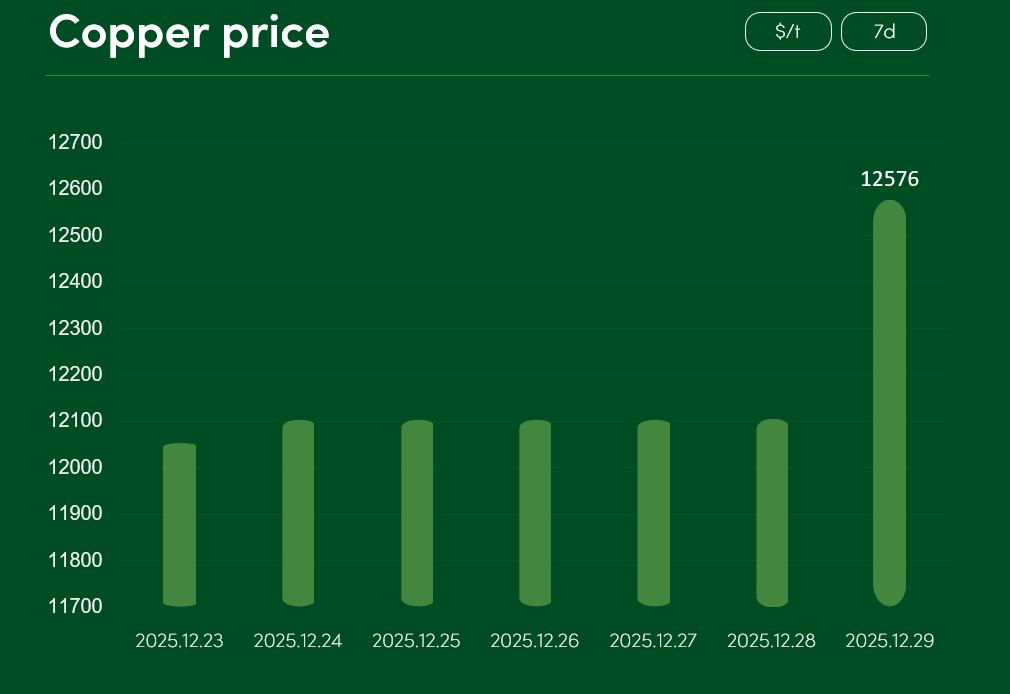
Task: Click the 12576 data label
Action: [x=889, y=179]
